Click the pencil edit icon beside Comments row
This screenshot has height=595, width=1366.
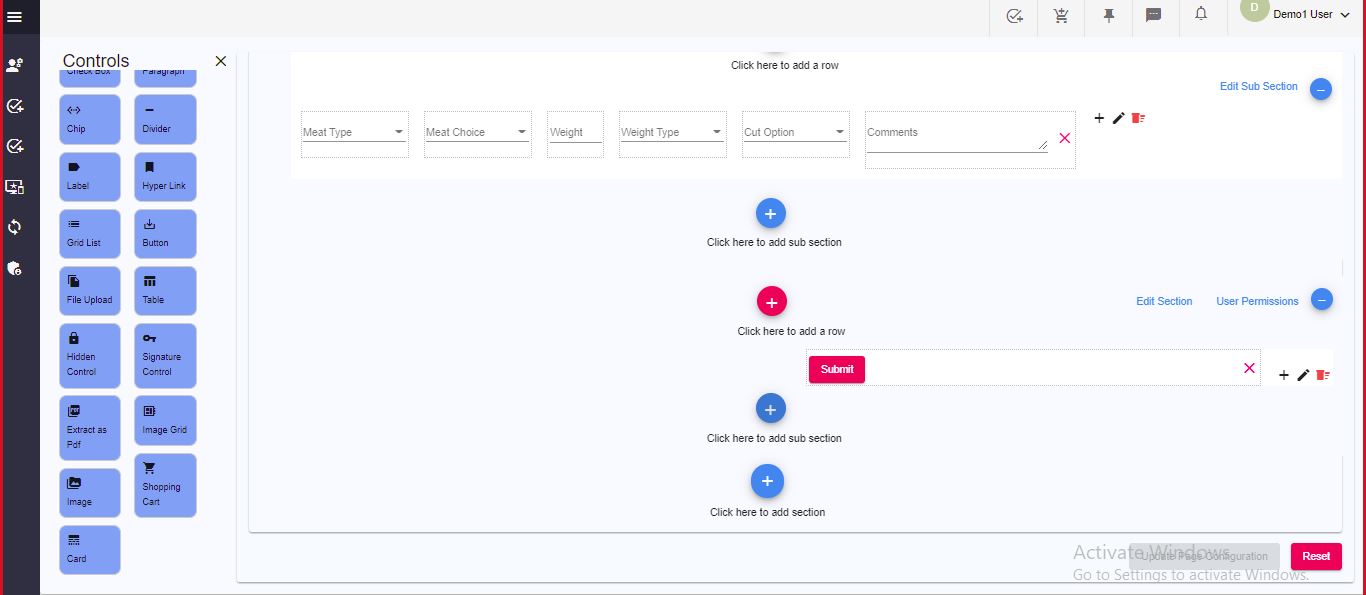pos(1119,118)
